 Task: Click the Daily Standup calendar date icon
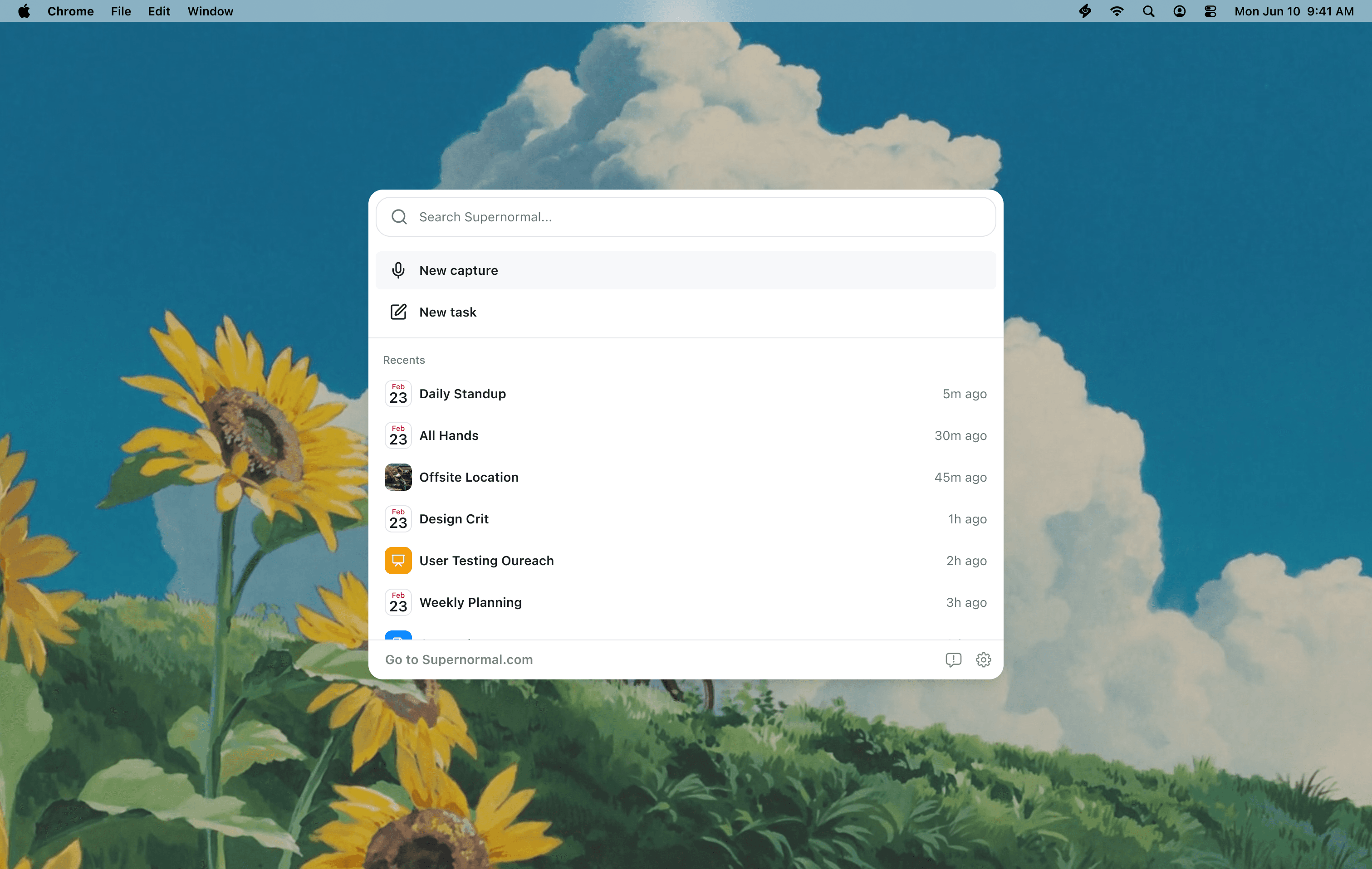tap(398, 394)
